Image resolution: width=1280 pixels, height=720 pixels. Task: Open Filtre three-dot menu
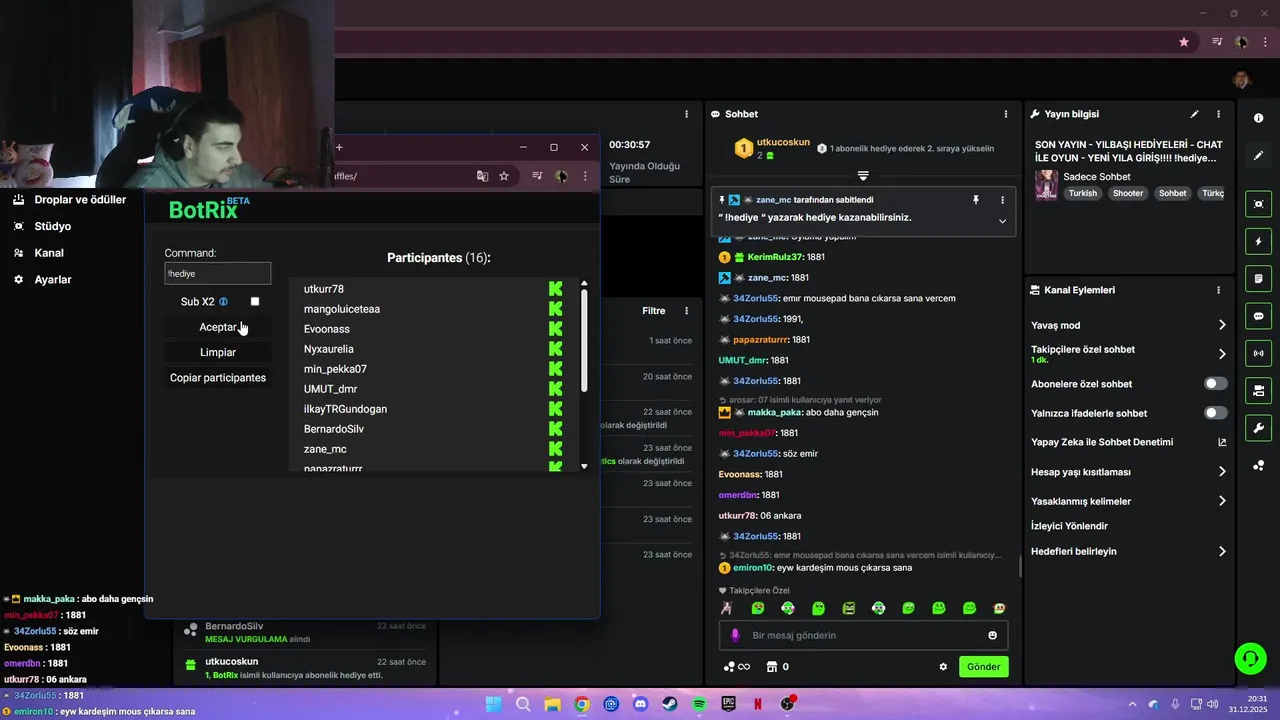(686, 311)
